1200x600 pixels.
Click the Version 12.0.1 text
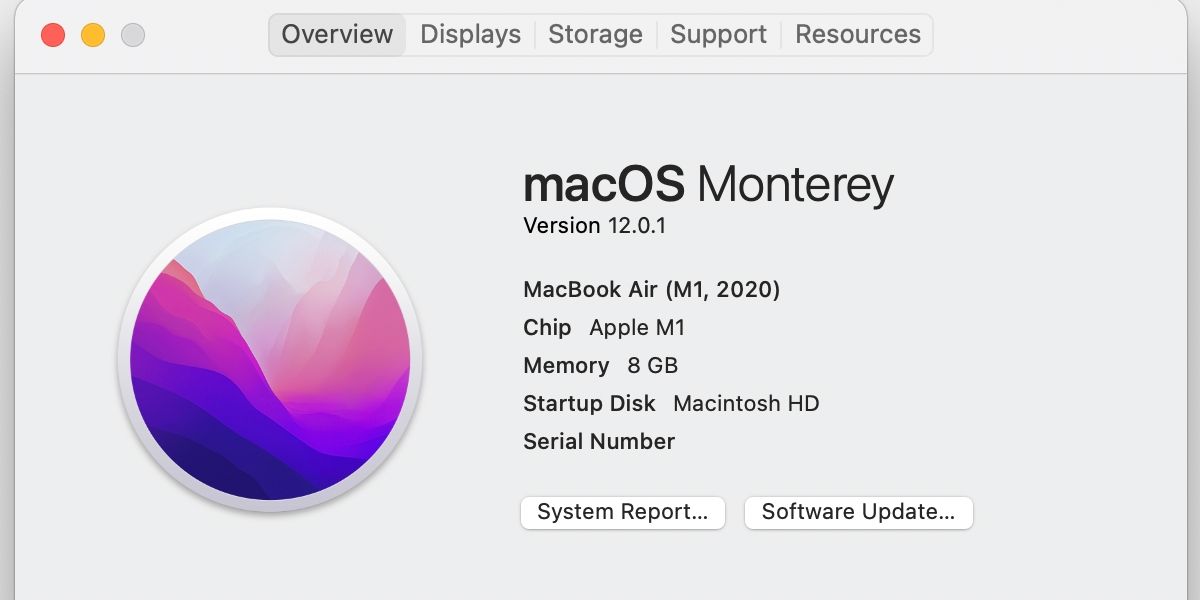pos(594,226)
